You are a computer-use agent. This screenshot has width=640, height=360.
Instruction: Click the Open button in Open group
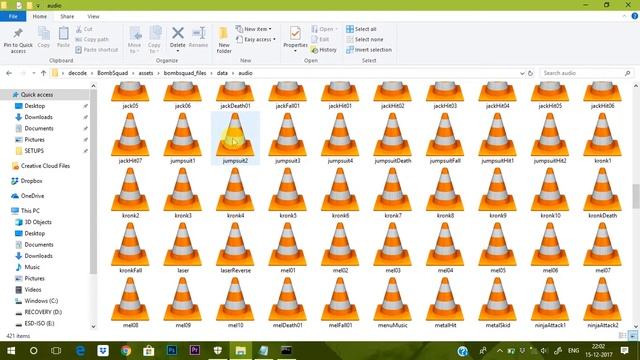324,29
